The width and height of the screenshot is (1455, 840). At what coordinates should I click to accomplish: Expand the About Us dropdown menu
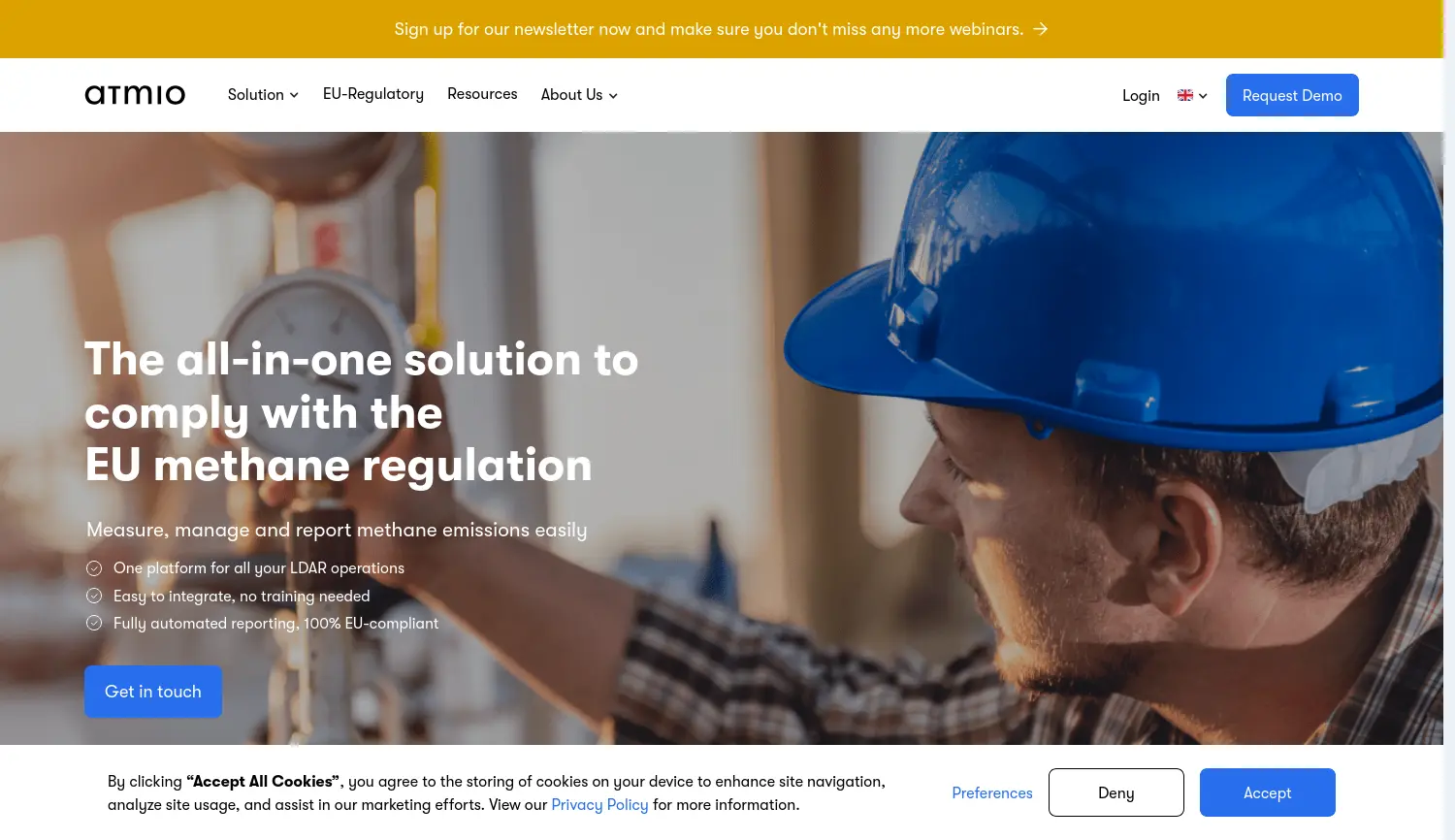point(578,94)
